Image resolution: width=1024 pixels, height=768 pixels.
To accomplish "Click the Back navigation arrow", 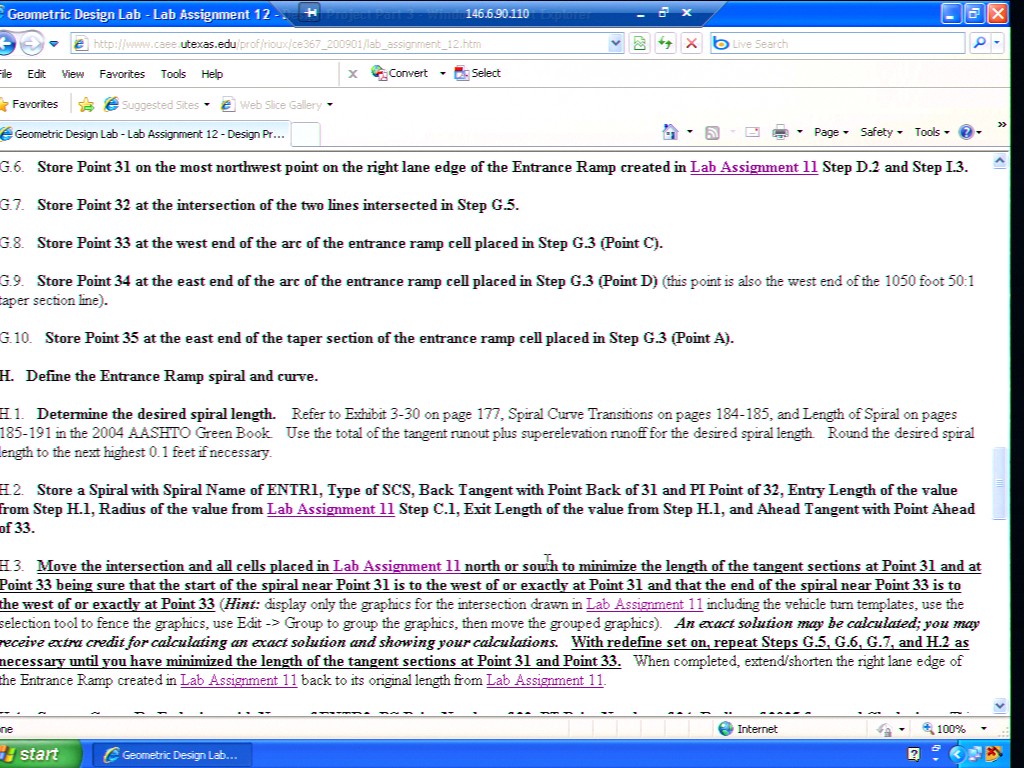I will coord(6,44).
